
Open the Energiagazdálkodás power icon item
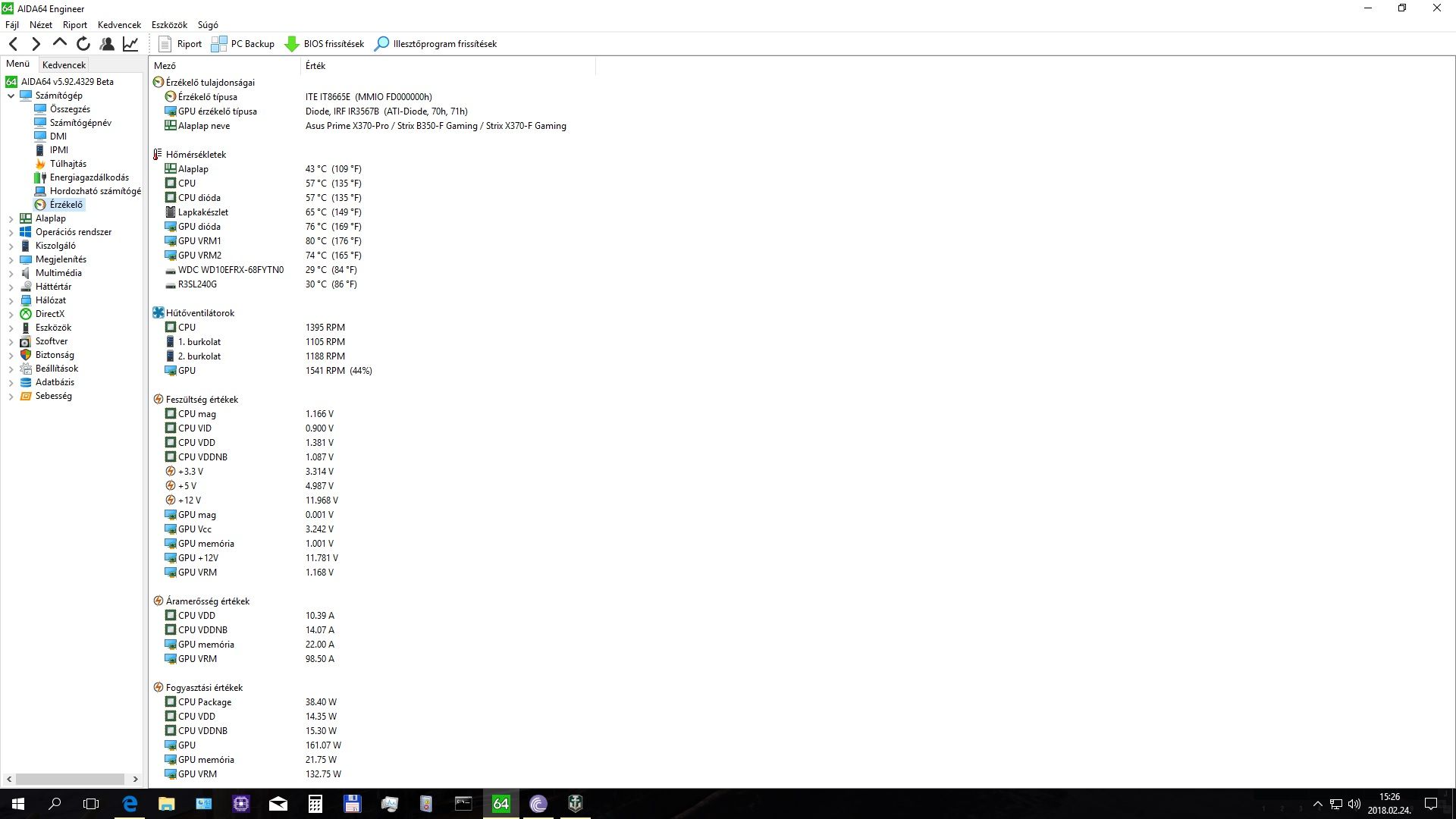tap(40, 177)
